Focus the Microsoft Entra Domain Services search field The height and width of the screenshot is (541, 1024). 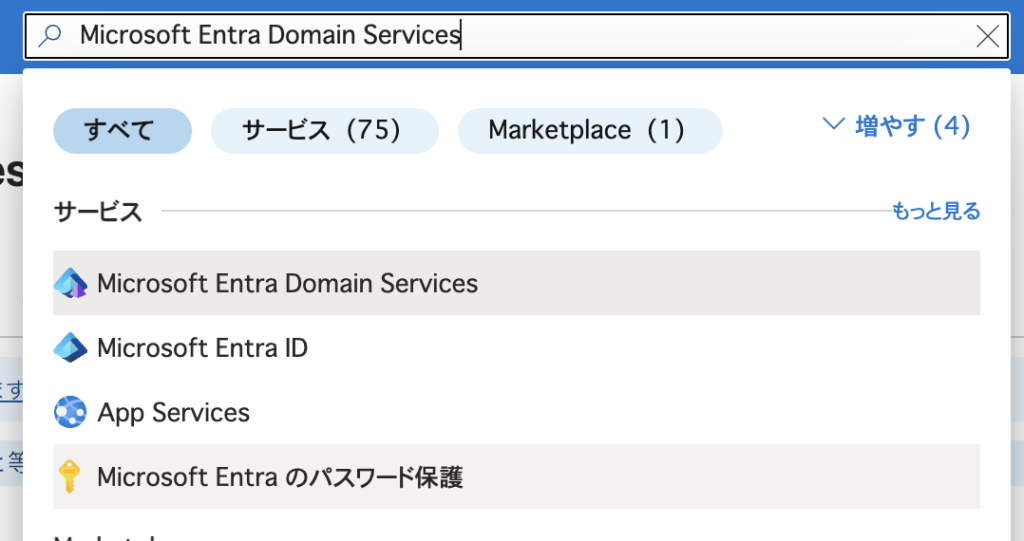517,36
